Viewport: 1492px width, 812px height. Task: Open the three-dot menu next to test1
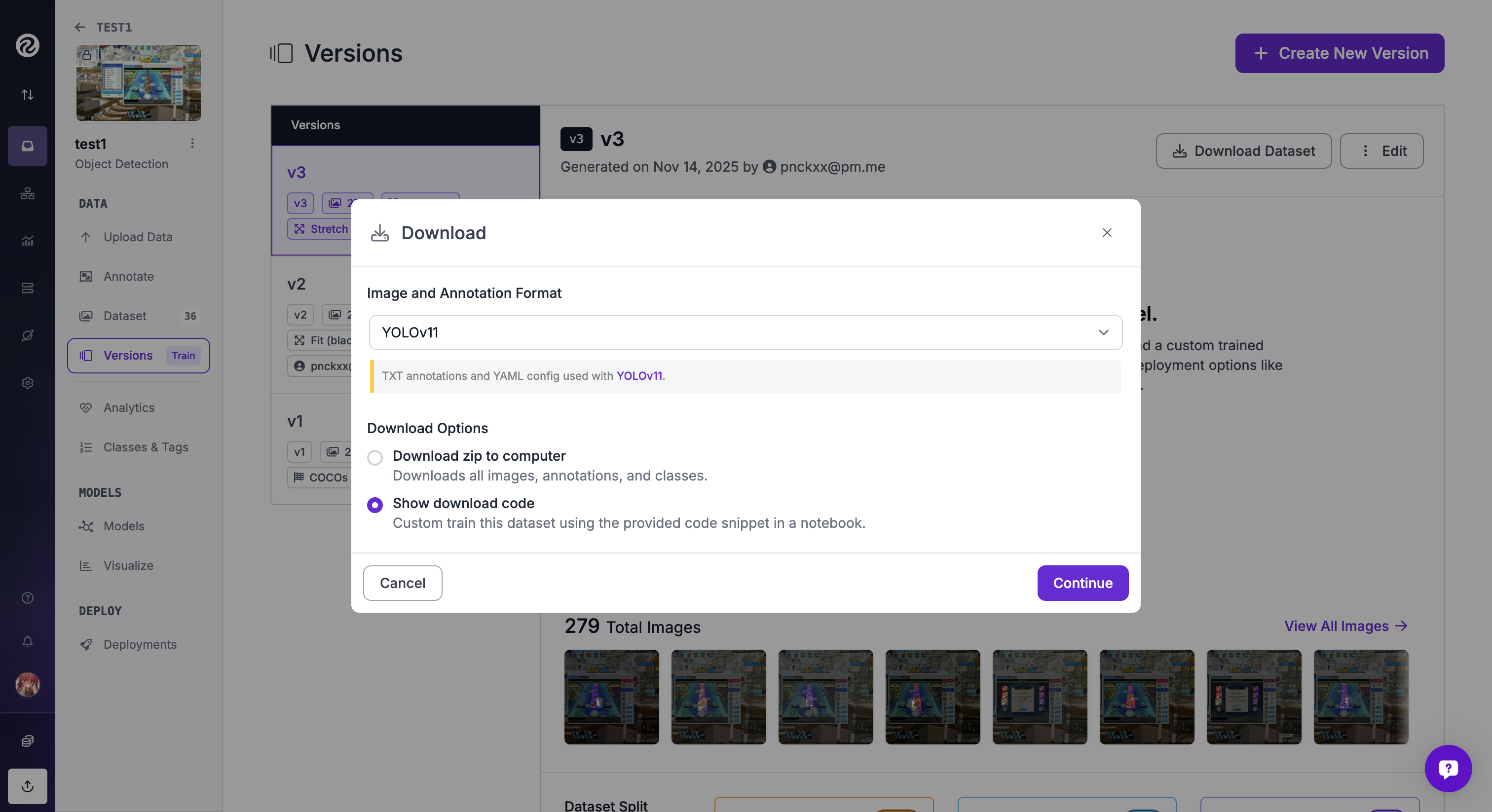coord(192,143)
